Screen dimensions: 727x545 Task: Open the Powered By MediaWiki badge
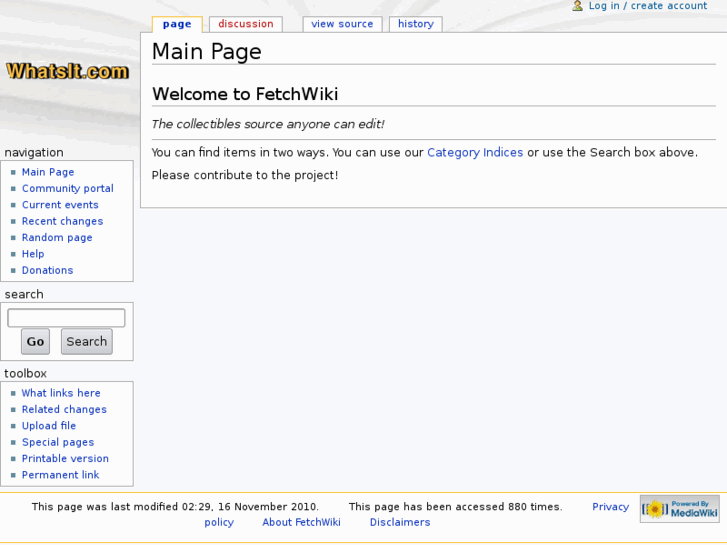click(680, 509)
